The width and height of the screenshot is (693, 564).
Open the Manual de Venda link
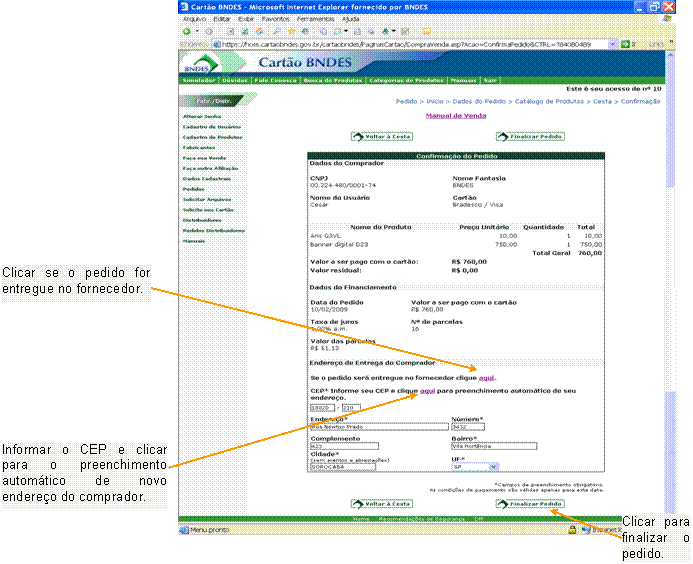(x=456, y=116)
